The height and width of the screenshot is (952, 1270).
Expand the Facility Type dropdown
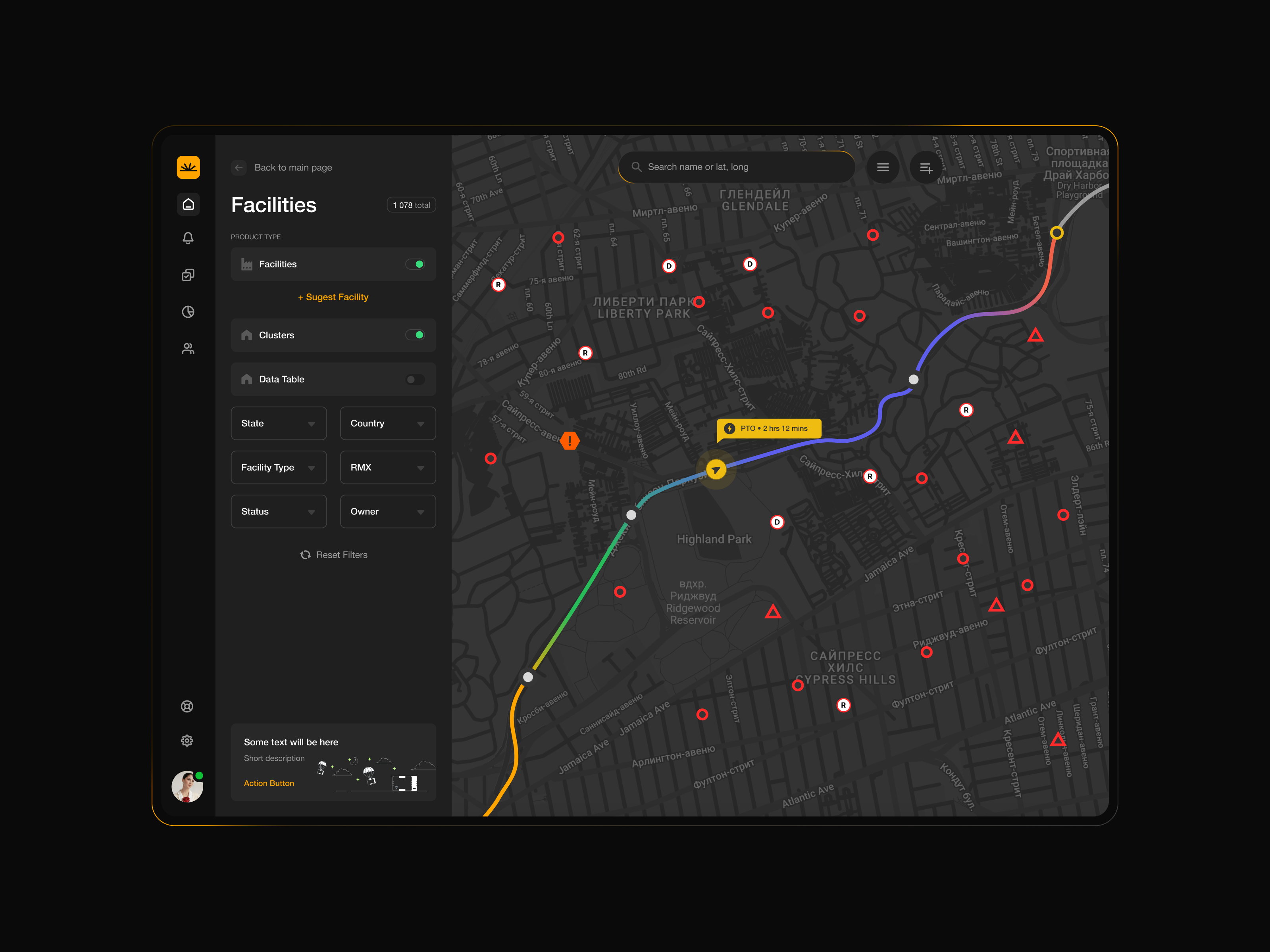pyautogui.click(x=279, y=468)
